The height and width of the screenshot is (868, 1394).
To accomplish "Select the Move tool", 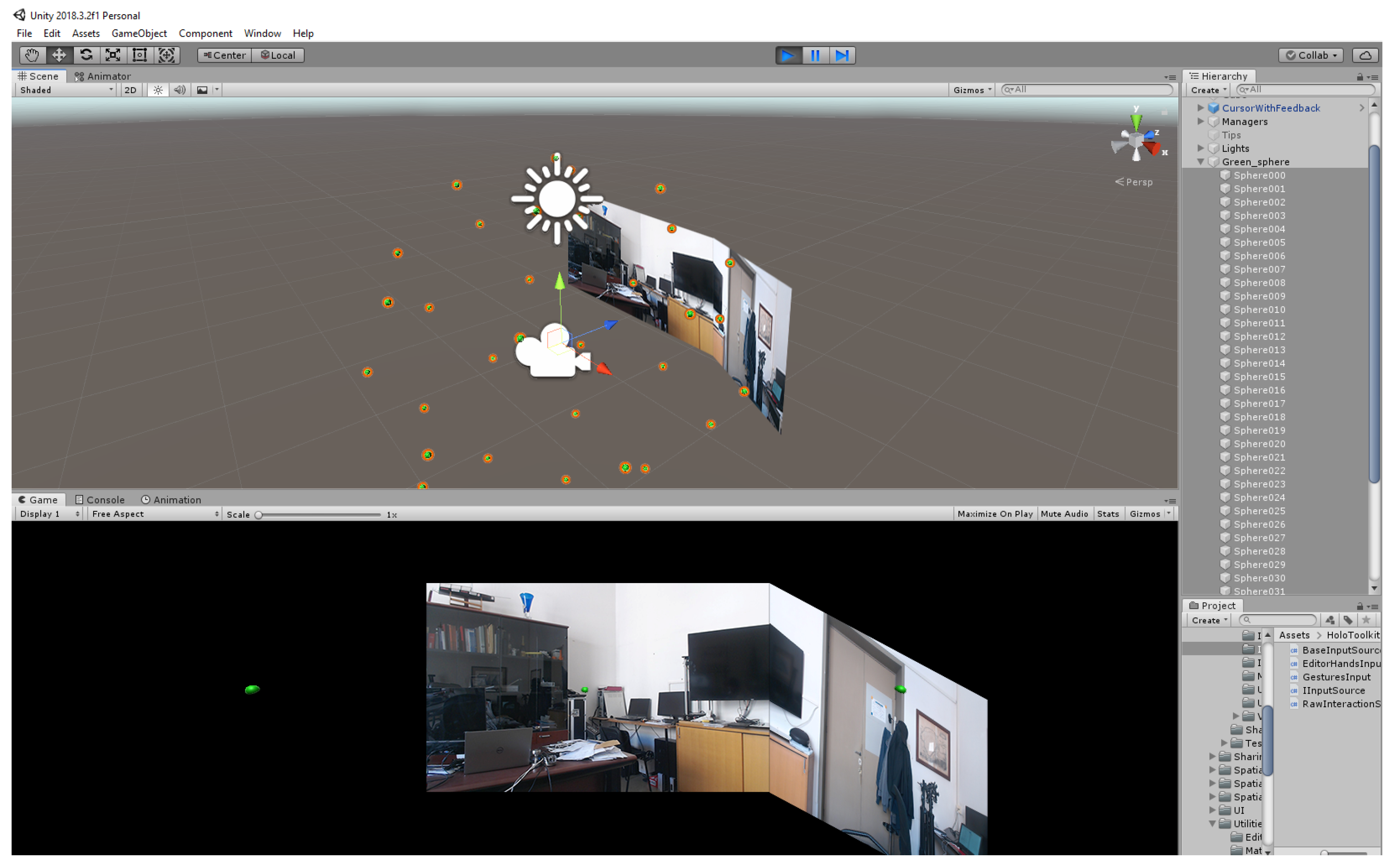I will coord(58,55).
